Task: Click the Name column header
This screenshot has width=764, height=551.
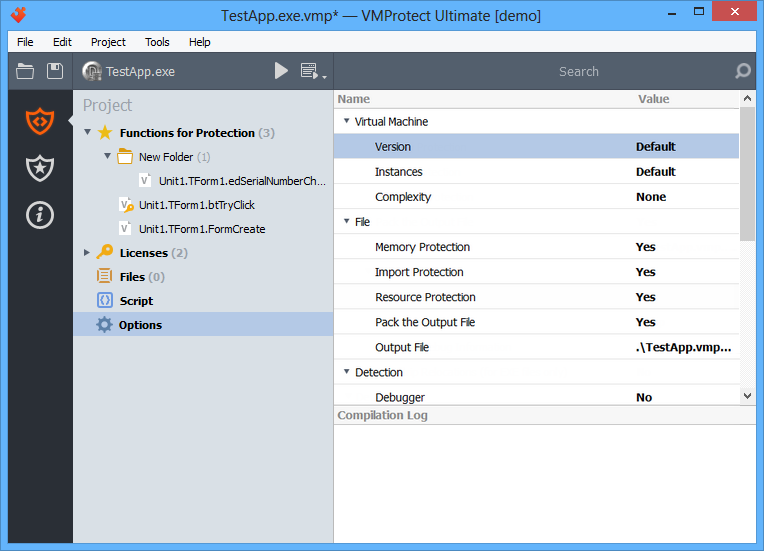Action: [x=354, y=99]
